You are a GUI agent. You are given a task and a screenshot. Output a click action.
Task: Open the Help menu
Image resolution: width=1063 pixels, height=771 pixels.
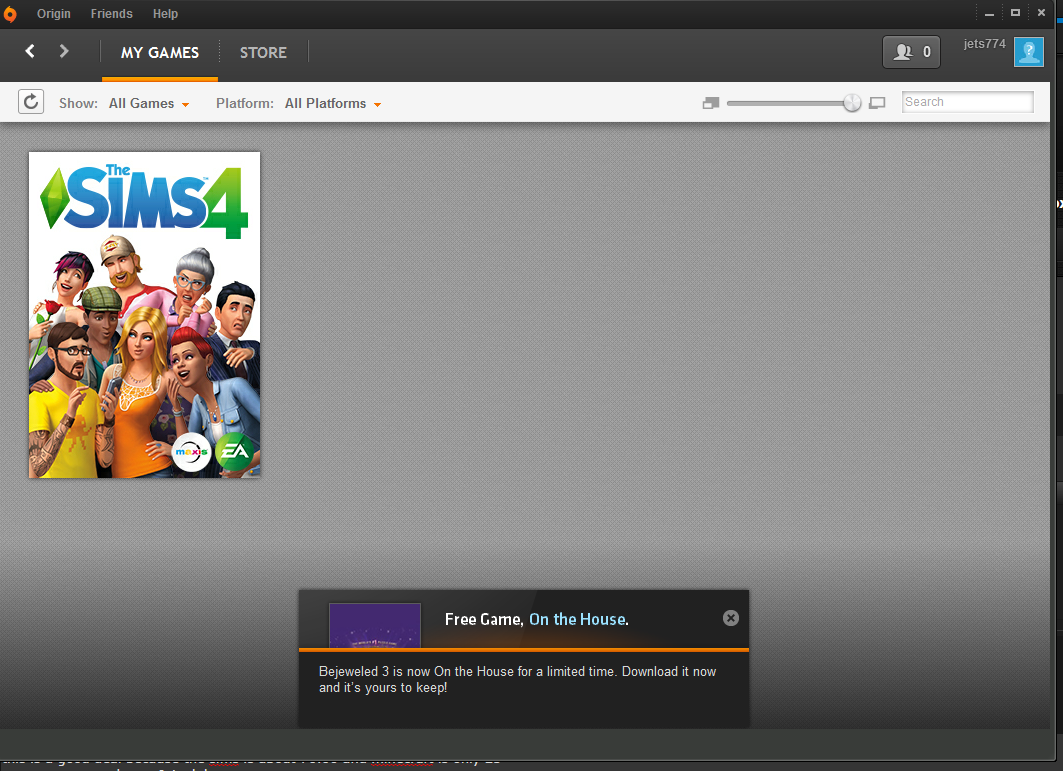pos(165,14)
